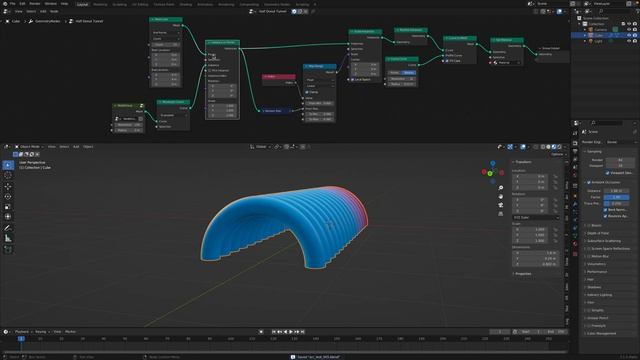640x360 pixels.
Task: Select the Add Cube tool in viewport toolbar
Action: (x=8, y=249)
